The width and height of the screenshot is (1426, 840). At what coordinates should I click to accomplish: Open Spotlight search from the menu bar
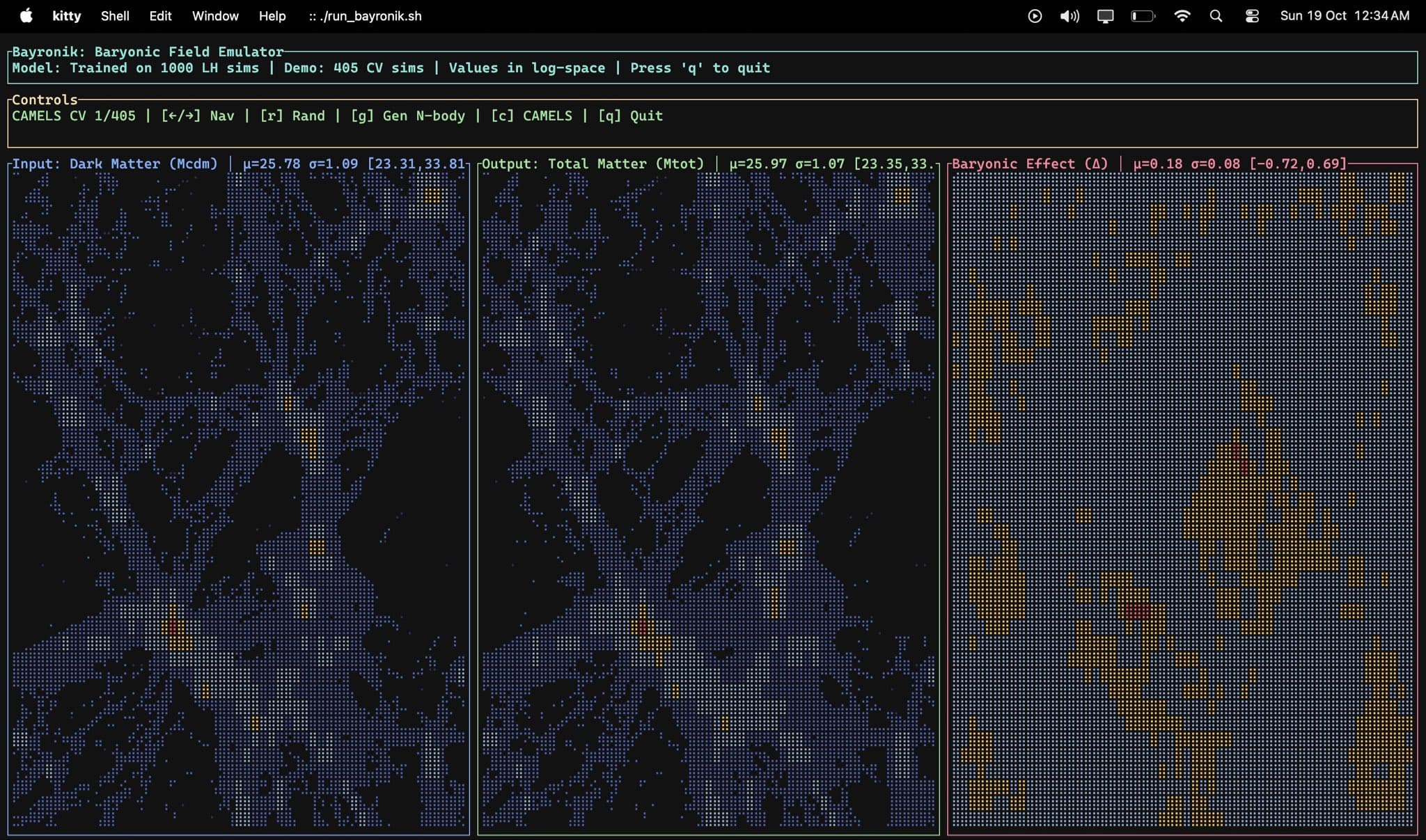click(1217, 15)
